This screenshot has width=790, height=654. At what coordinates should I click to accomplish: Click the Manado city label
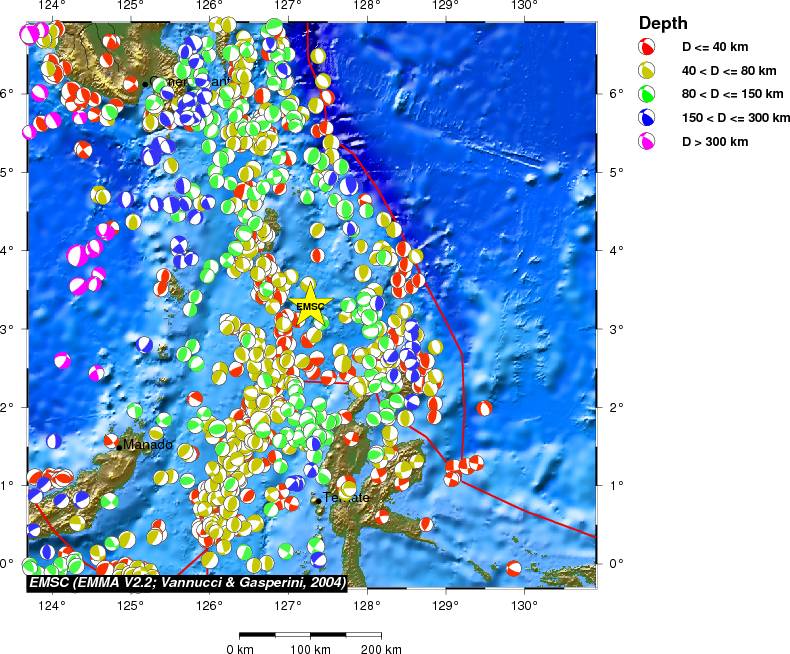tap(148, 444)
